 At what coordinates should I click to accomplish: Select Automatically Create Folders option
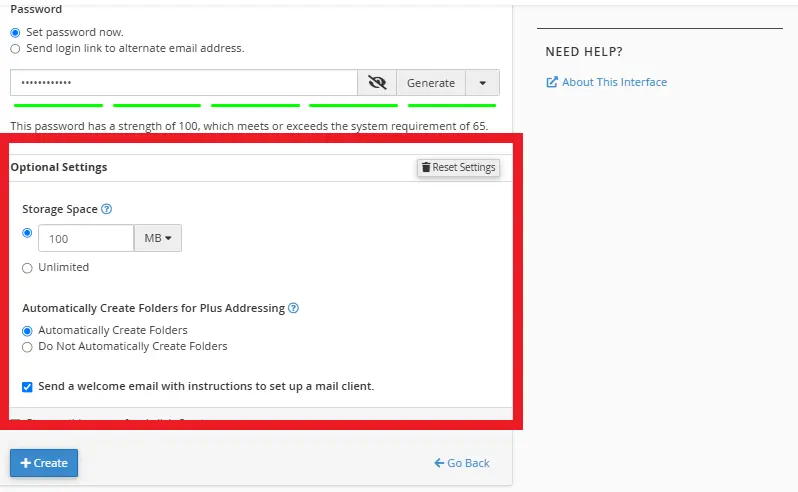click(x=27, y=331)
